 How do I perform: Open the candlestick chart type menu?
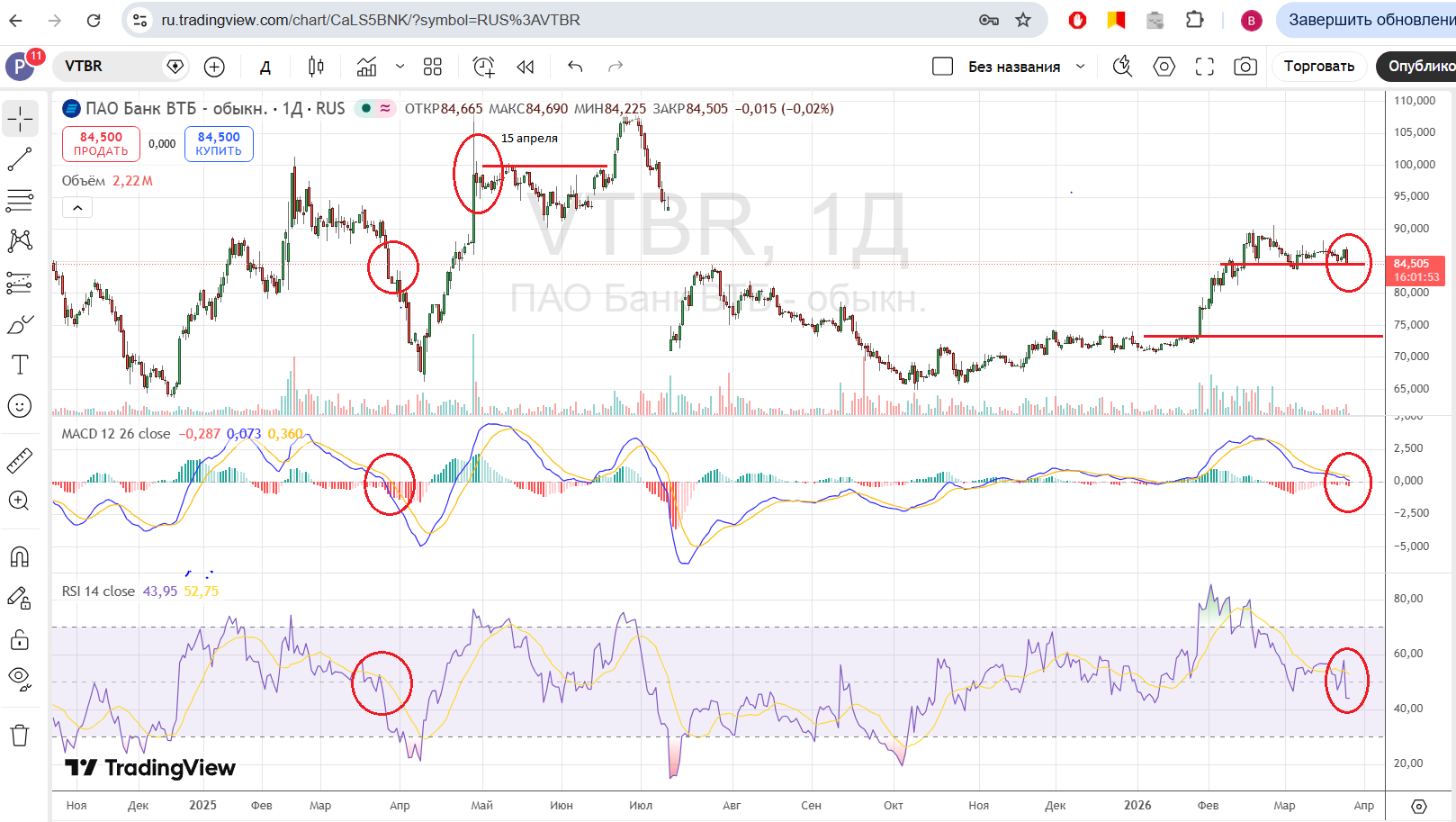click(316, 67)
